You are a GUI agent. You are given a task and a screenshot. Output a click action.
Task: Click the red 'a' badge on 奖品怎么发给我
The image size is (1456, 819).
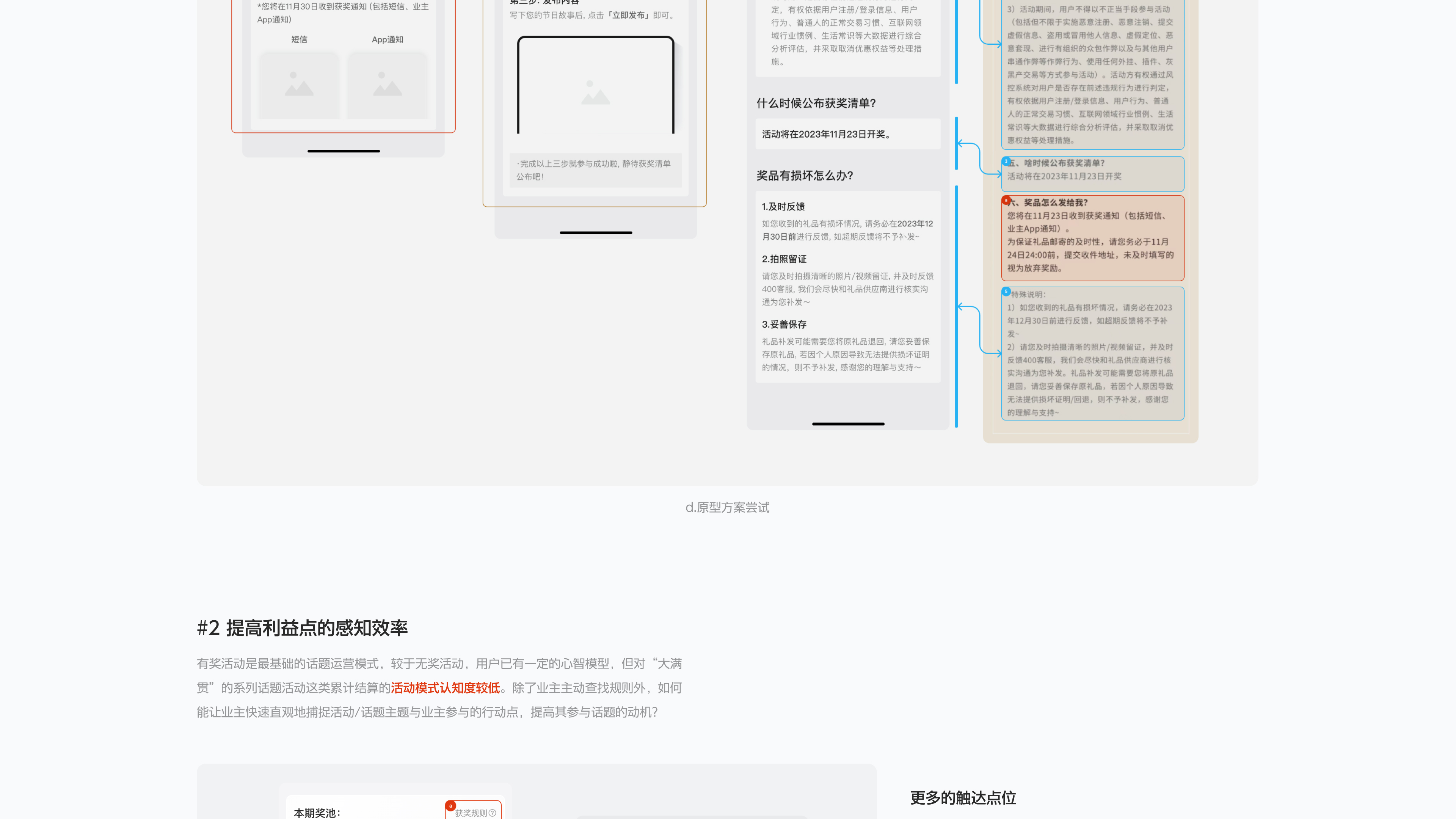[1006, 200]
